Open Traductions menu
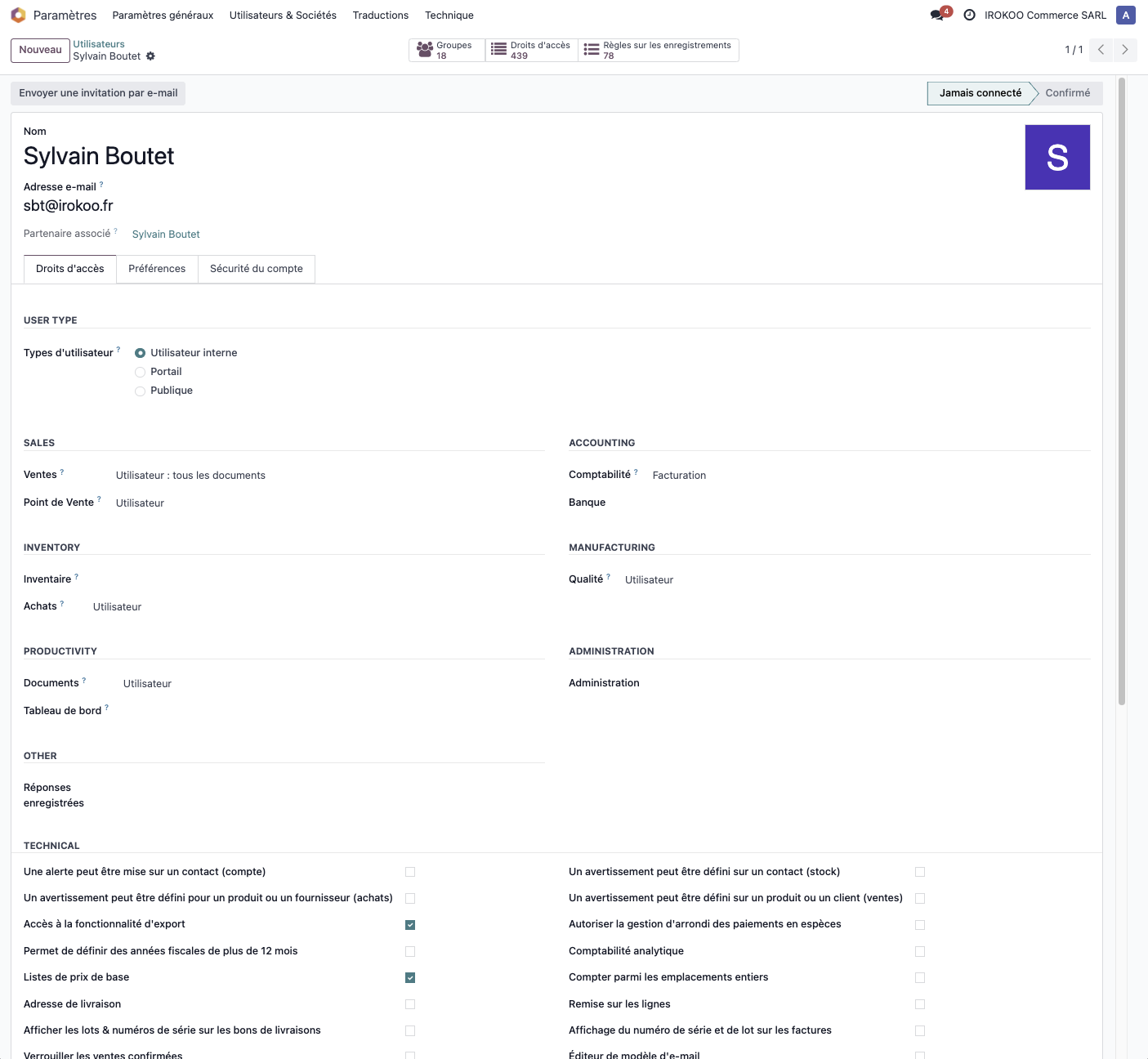This screenshot has width=1148, height=1059. pyautogui.click(x=380, y=15)
